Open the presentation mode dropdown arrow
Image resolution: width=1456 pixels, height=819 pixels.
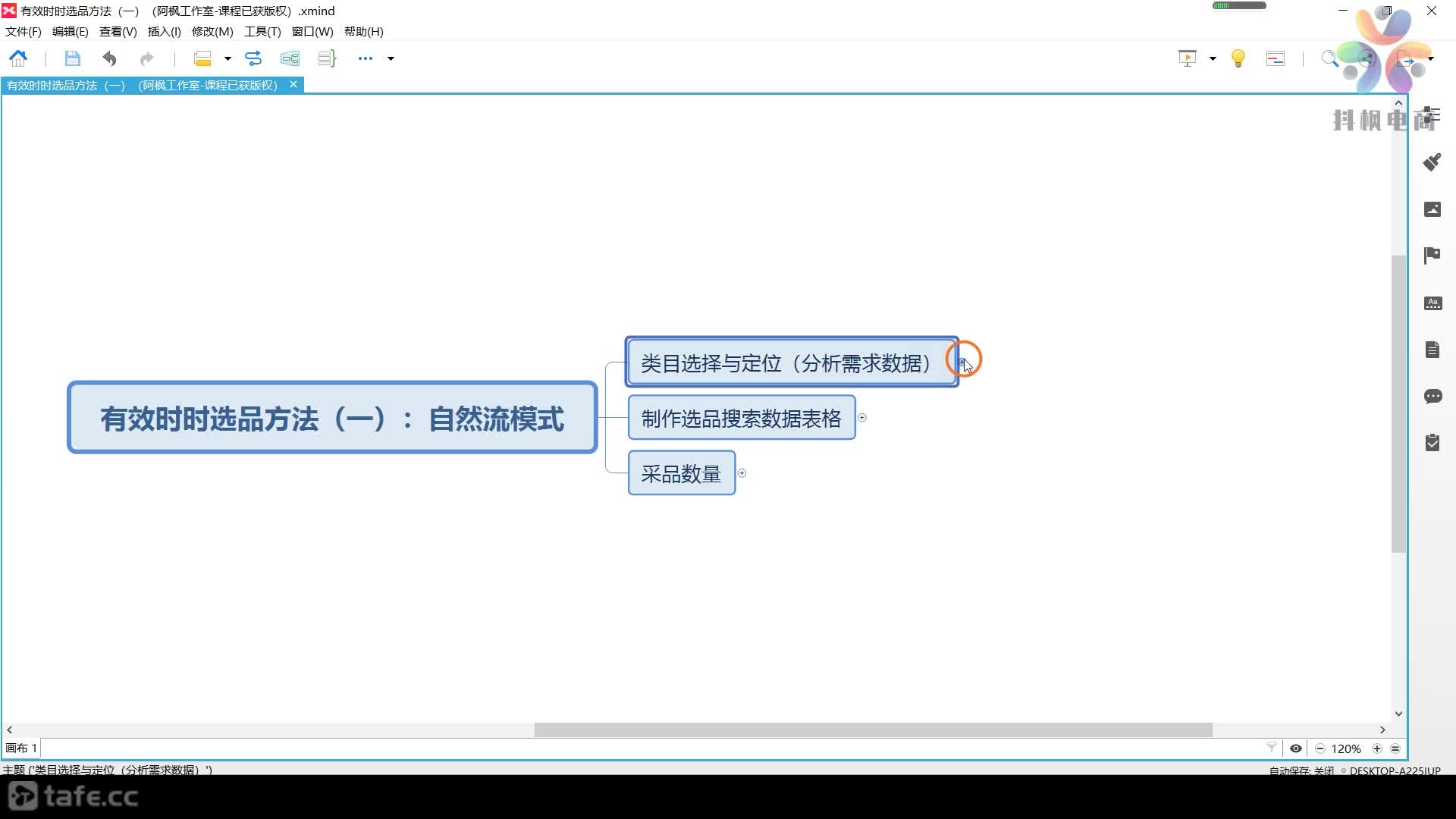[1213, 58]
